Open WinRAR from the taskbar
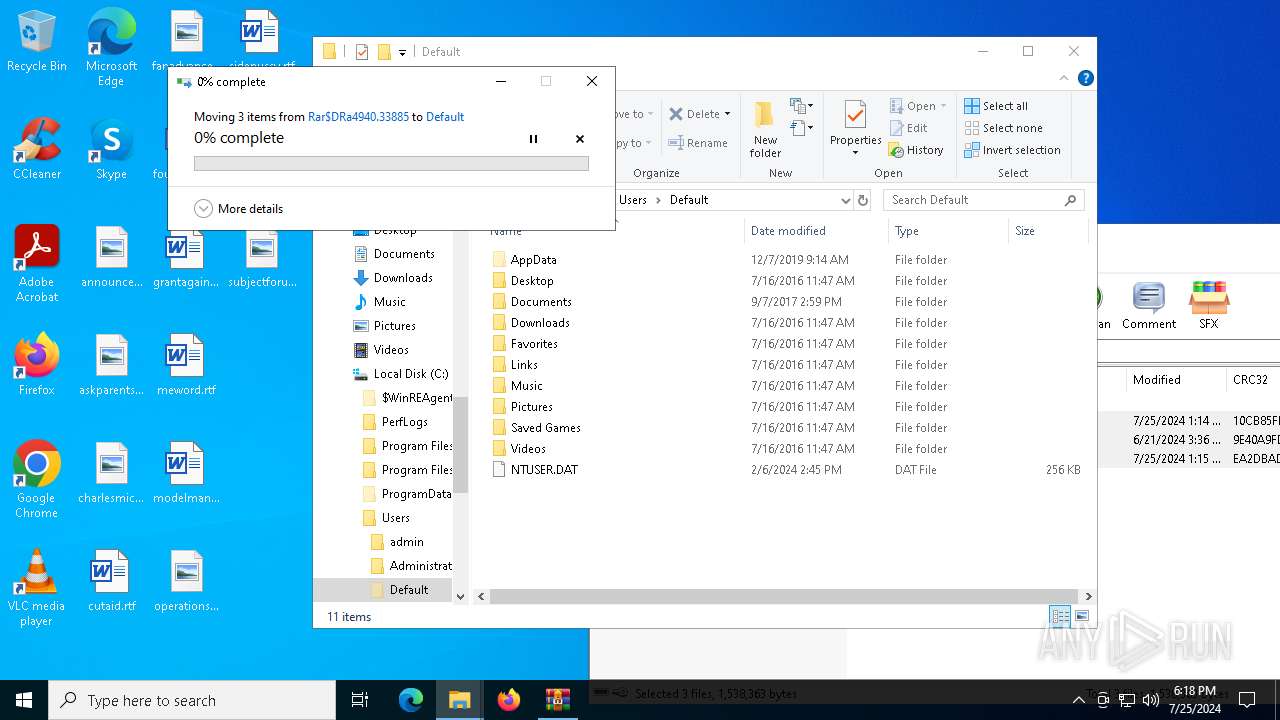The height and width of the screenshot is (720, 1280). coord(557,700)
